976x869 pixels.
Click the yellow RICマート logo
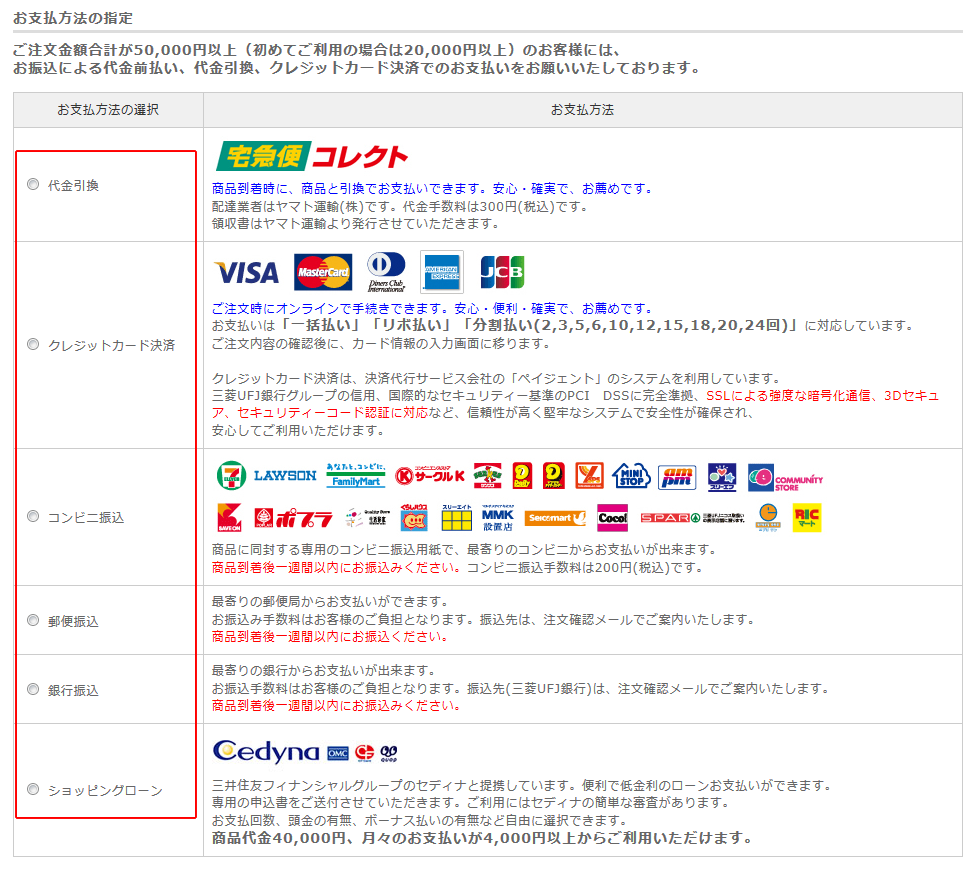[807, 517]
